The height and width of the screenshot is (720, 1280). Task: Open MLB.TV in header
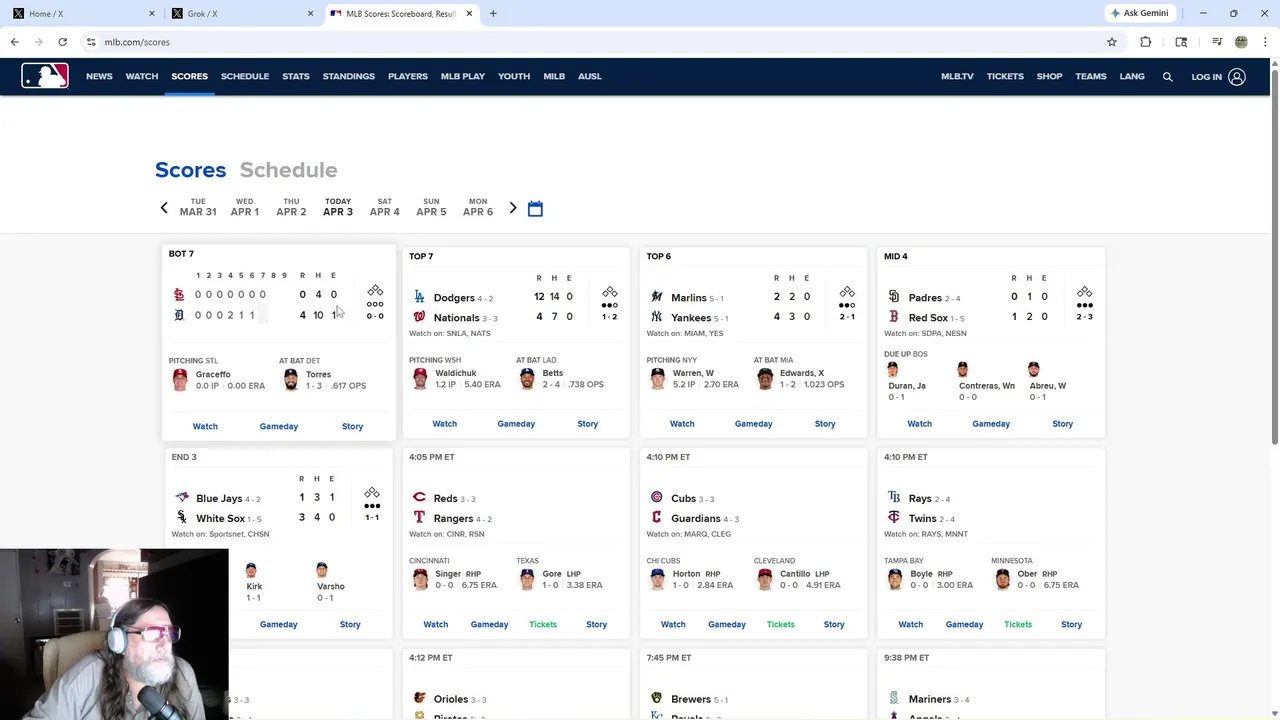[957, 76]
